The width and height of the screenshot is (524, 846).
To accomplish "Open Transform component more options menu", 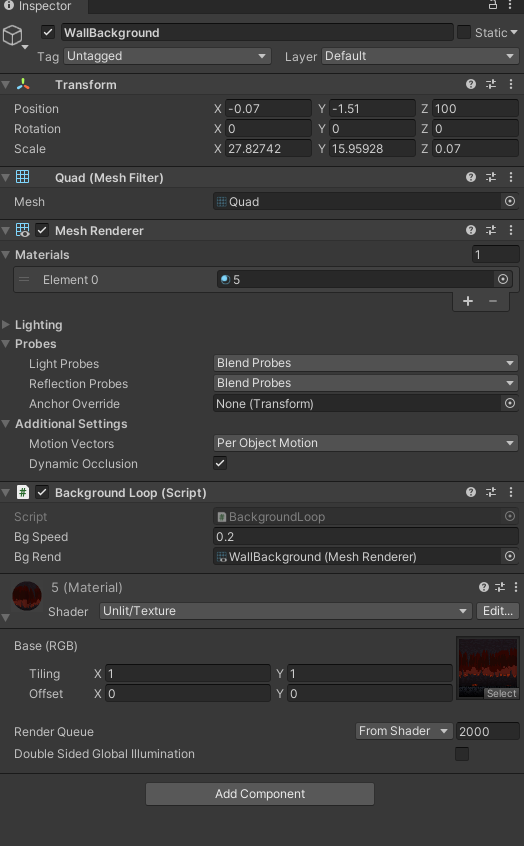I will click(511, 84).
